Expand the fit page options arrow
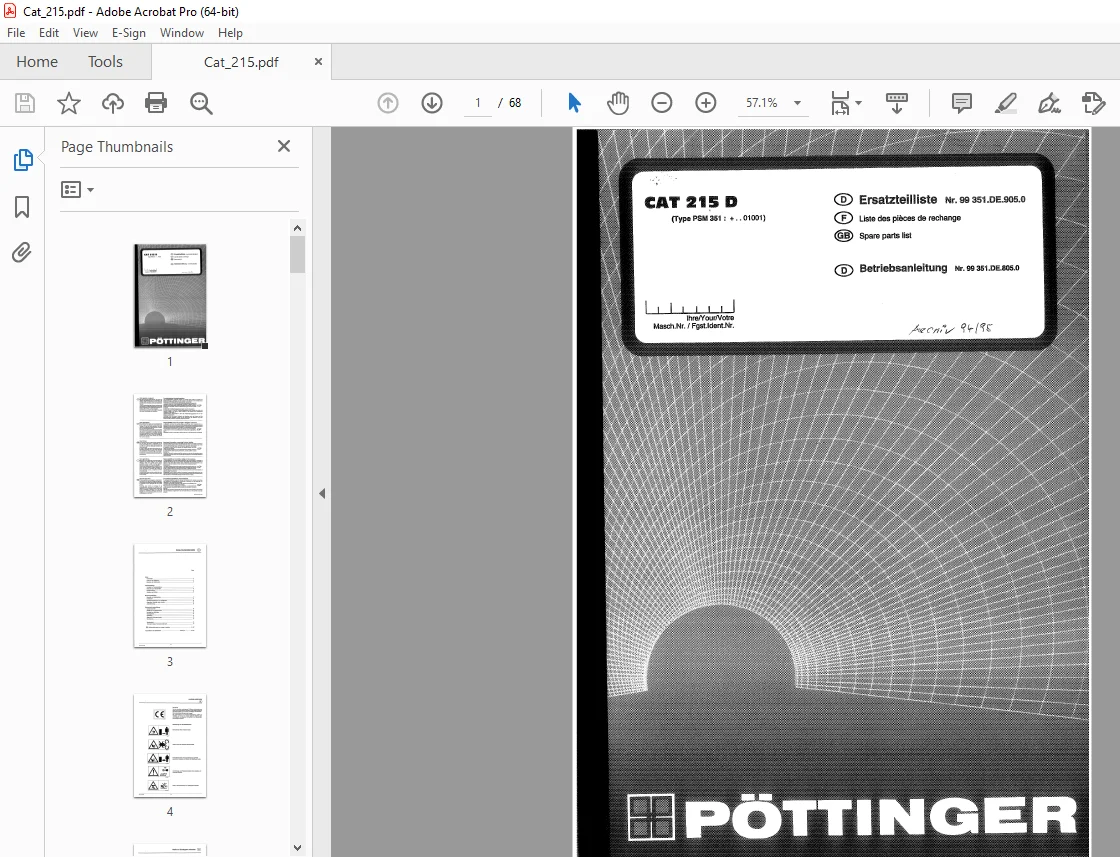This screenshot has width=1120, height=857. 859,103
